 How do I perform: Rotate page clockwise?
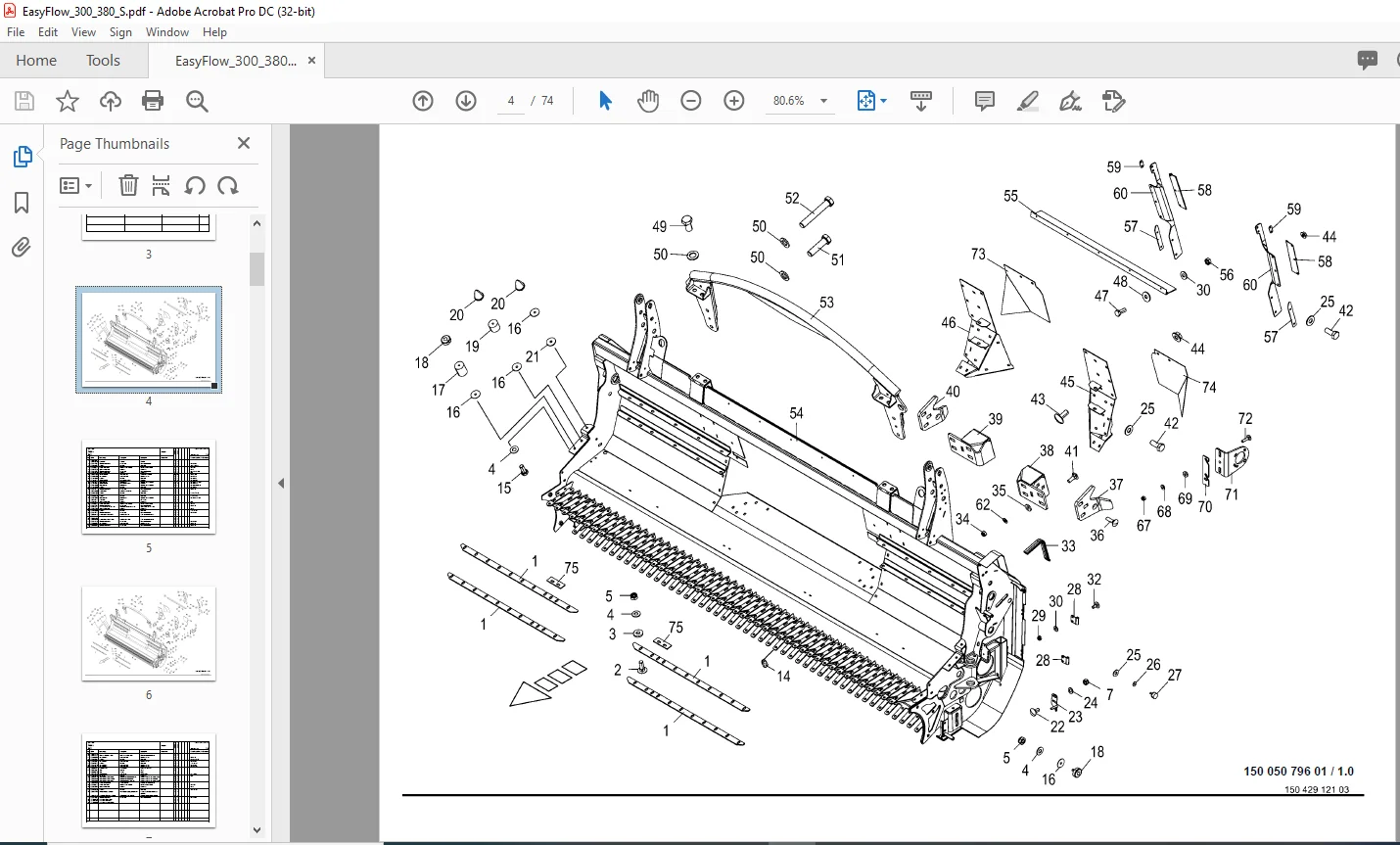(228, 185)
